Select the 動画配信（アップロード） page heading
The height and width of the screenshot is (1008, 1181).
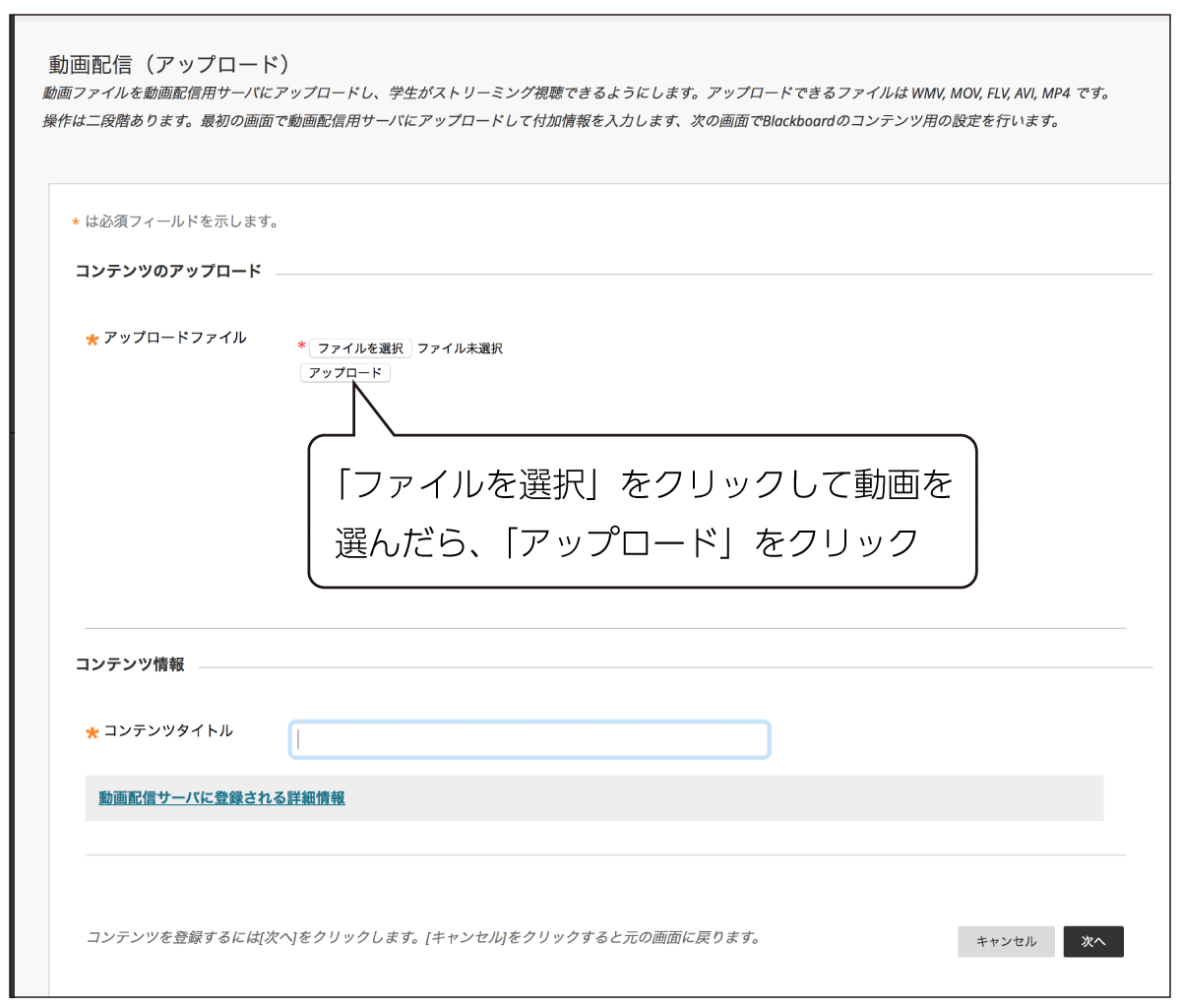pyautogui.click(x=170, y=65)
